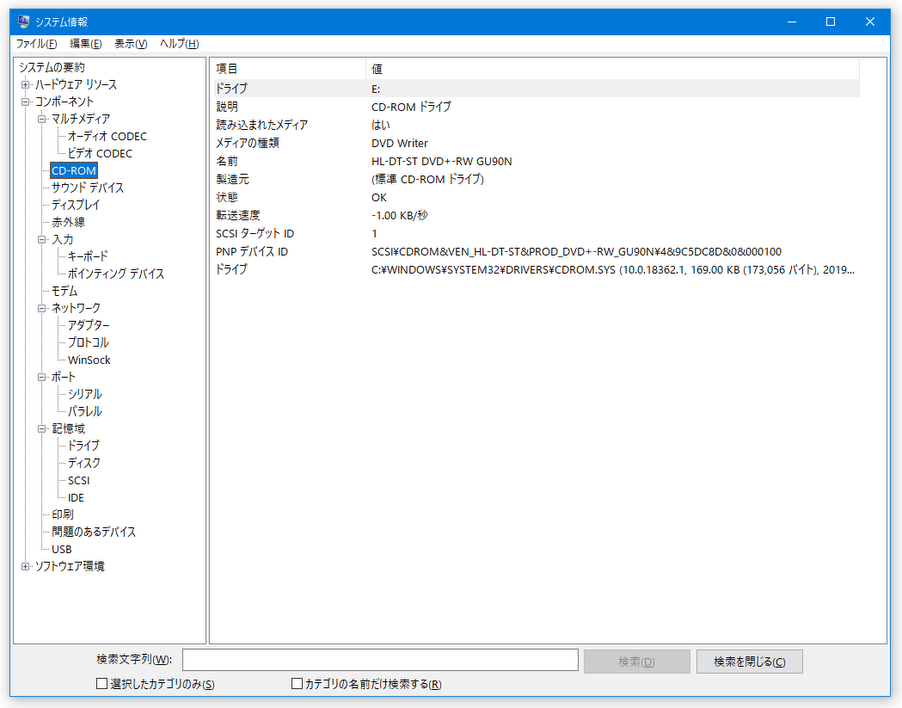Select the SCSI ターゲット ID row
Image resolution: width=902 pixels, height=708 pixels.
[536, 234]
